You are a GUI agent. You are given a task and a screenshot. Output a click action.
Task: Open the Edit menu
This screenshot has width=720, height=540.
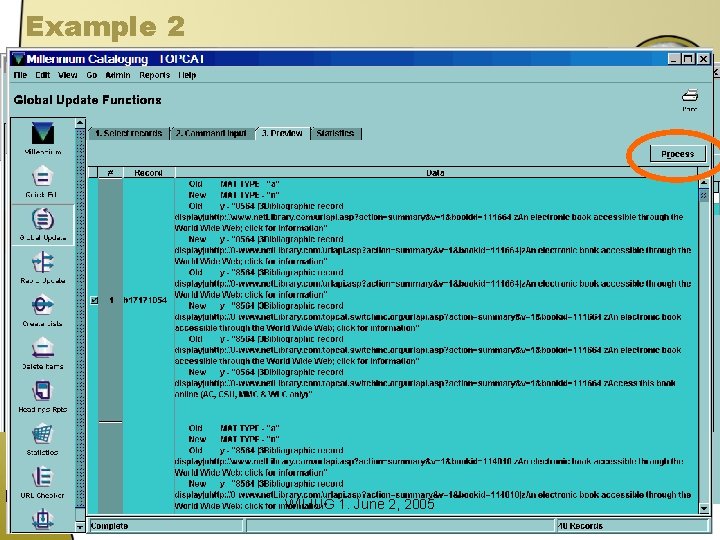click(x=42, y=75)
